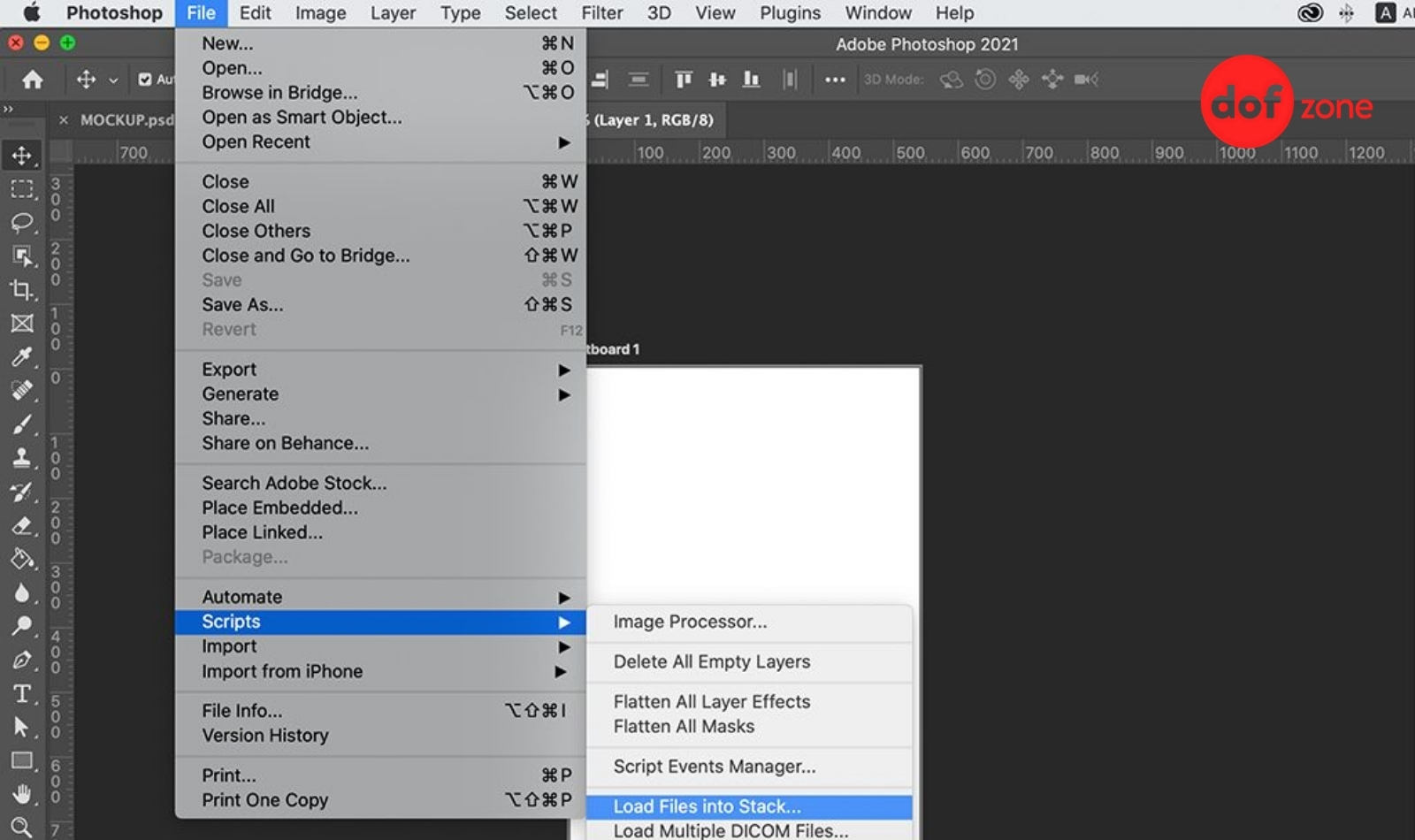
Task: Choose Script Events Manager
Action: click(749, 767)
